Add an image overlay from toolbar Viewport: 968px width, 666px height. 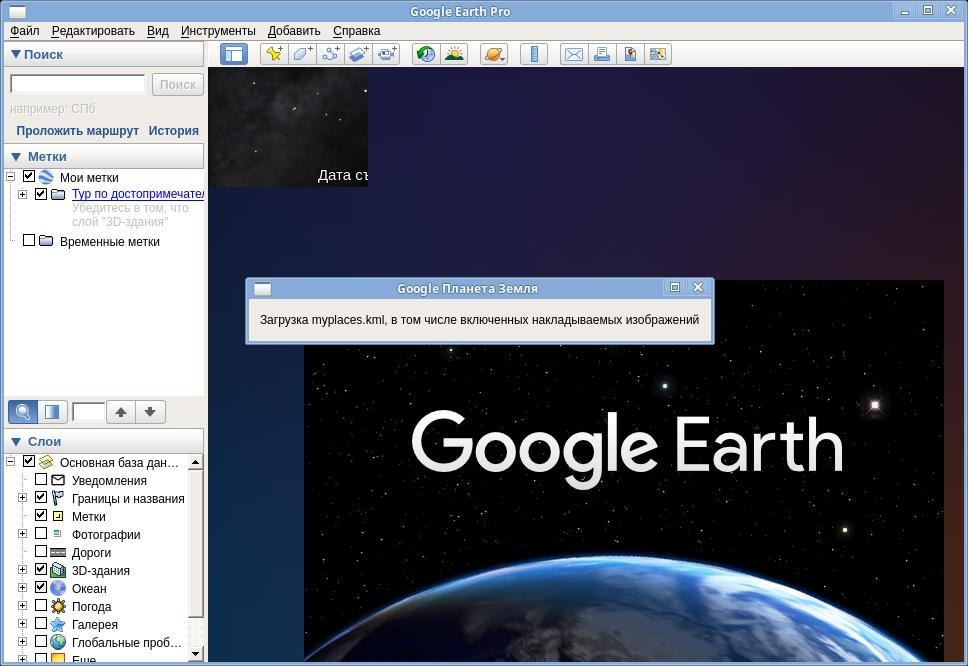pos(359,54)
